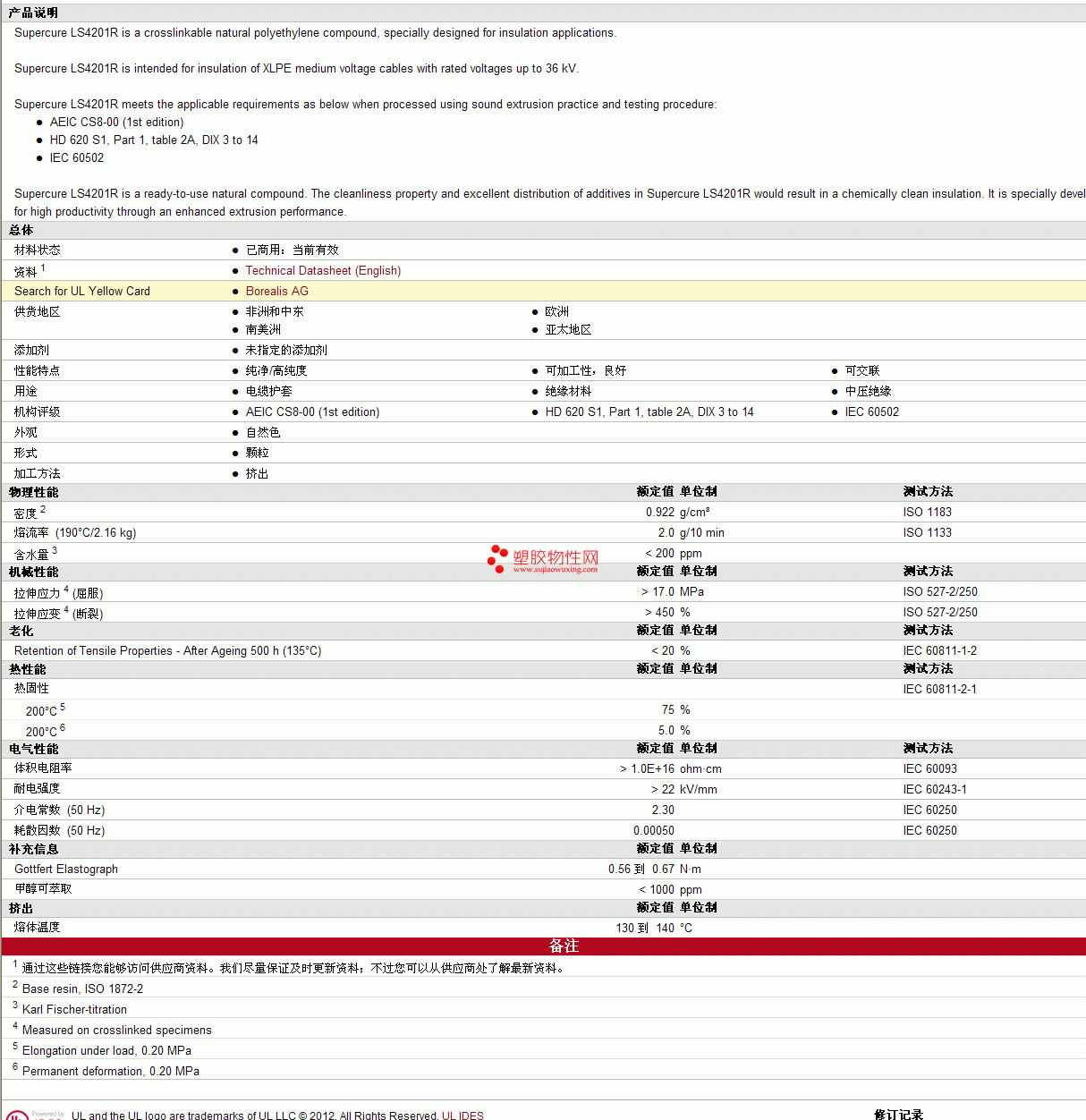Click the 热性能 section header
The width and height of the screenshot is (1086, 1120).
[x=28, y=669]
